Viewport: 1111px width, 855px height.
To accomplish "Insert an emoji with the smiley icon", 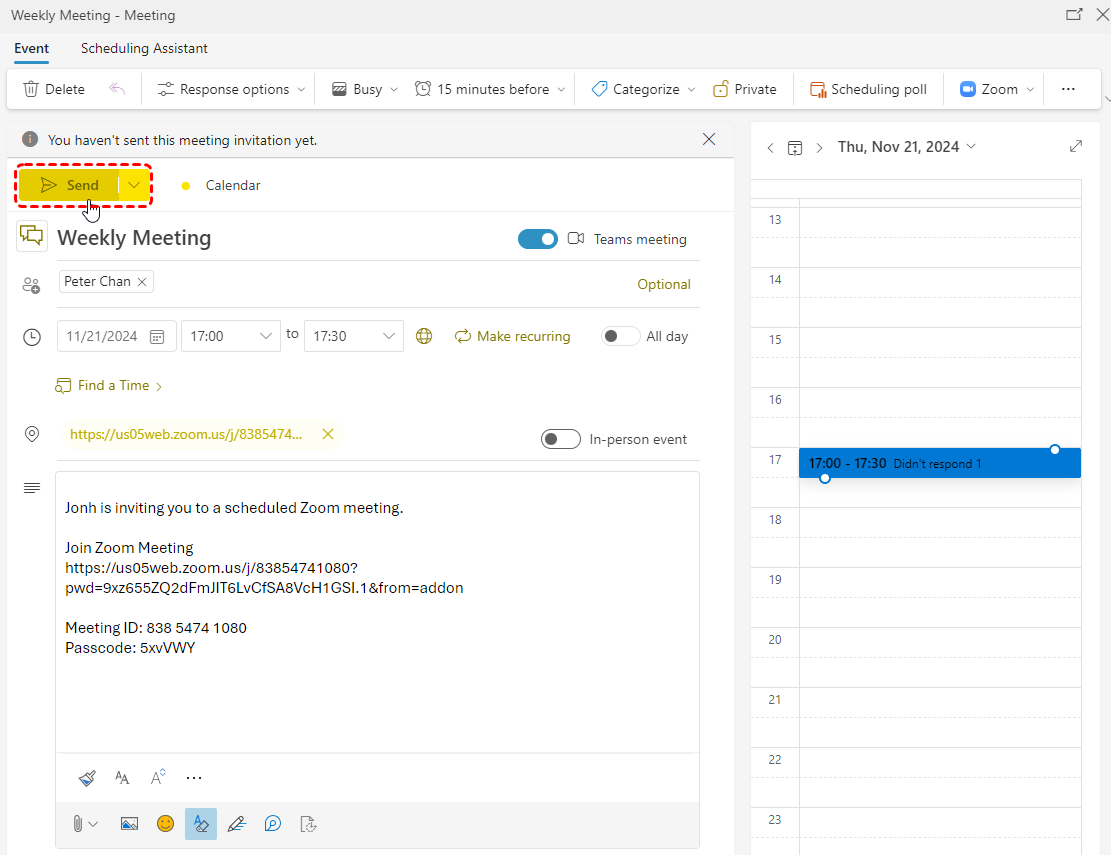I will (165, 824).
